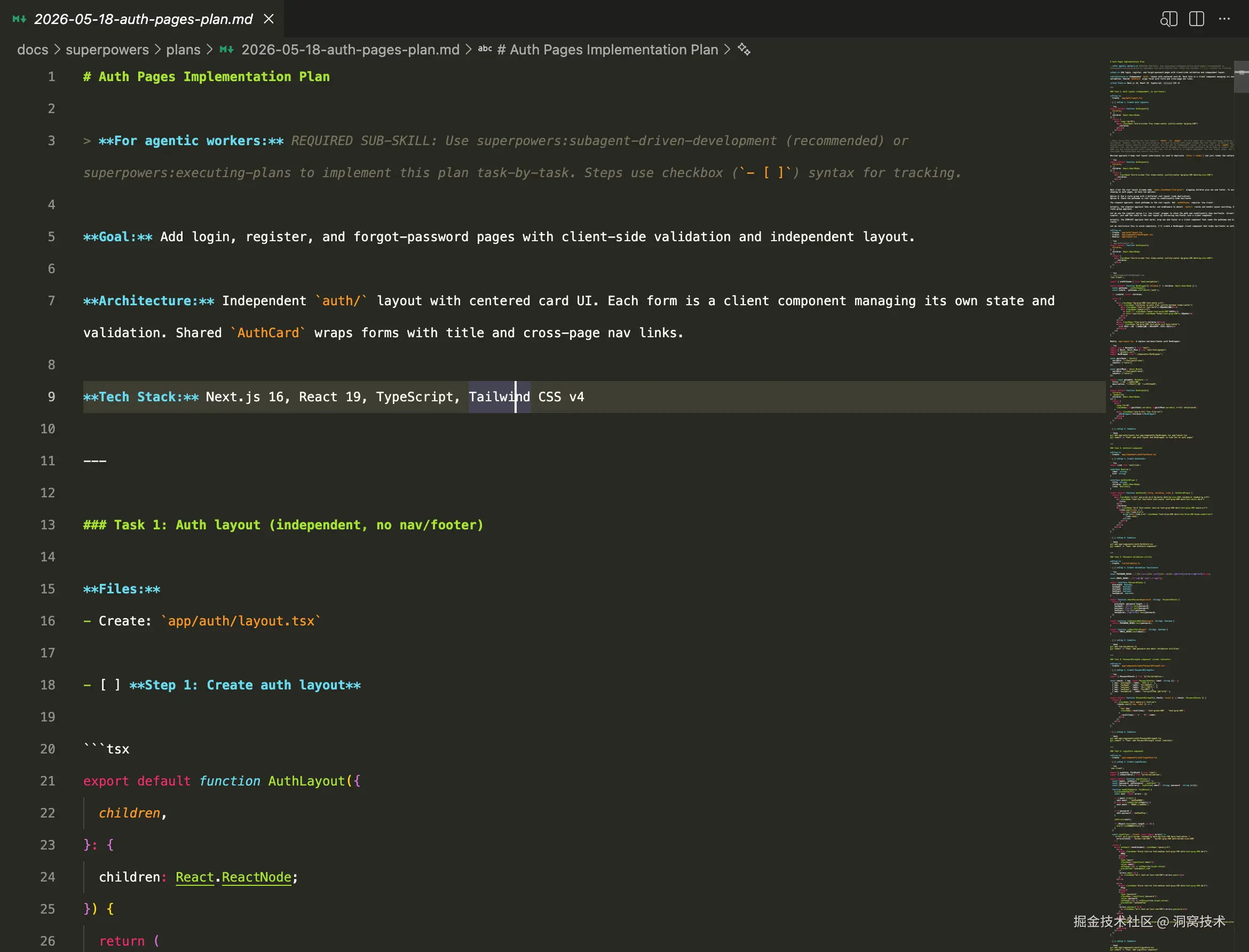Click the 'return' keyword on line 26
This screenshot has width=1249, height=952.
tap(122, 941)
